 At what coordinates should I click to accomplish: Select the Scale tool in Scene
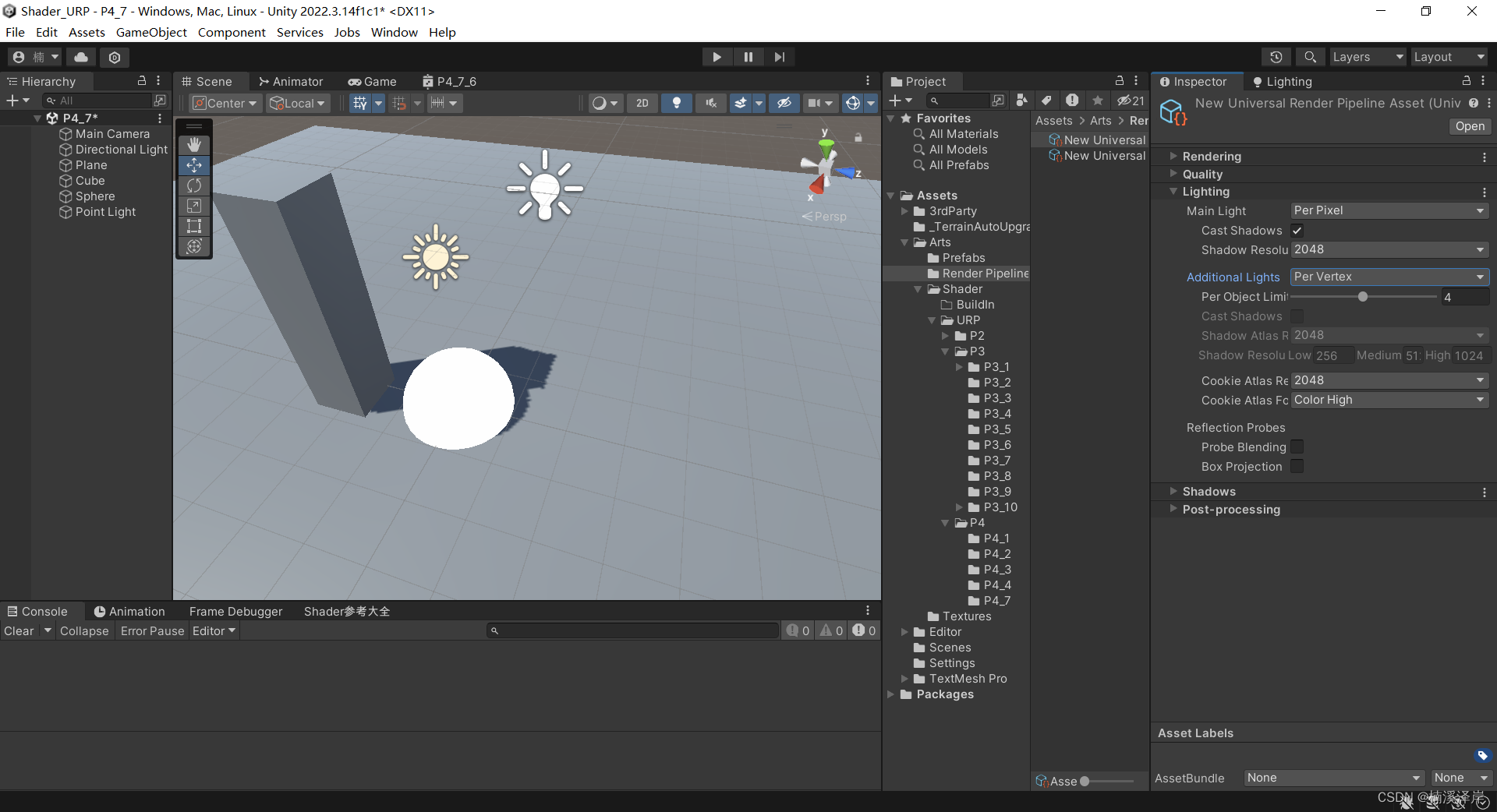pos(194,206)
